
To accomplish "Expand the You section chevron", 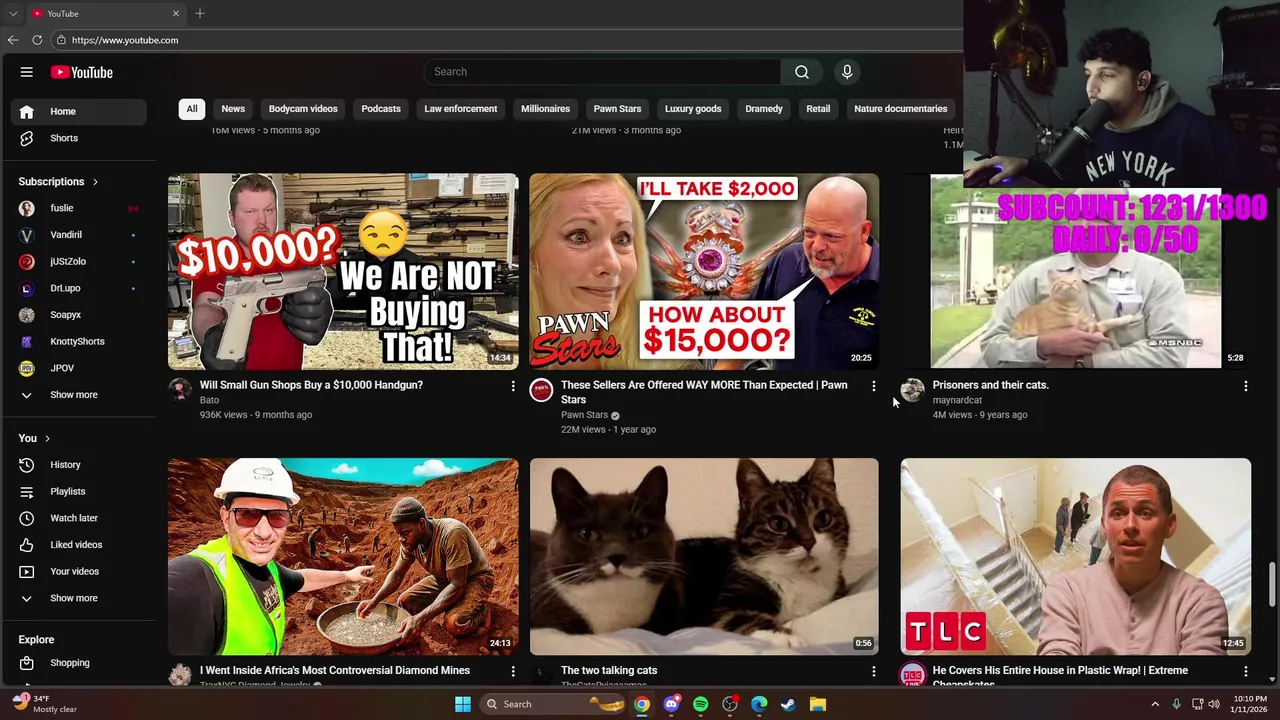I will 47,438.
